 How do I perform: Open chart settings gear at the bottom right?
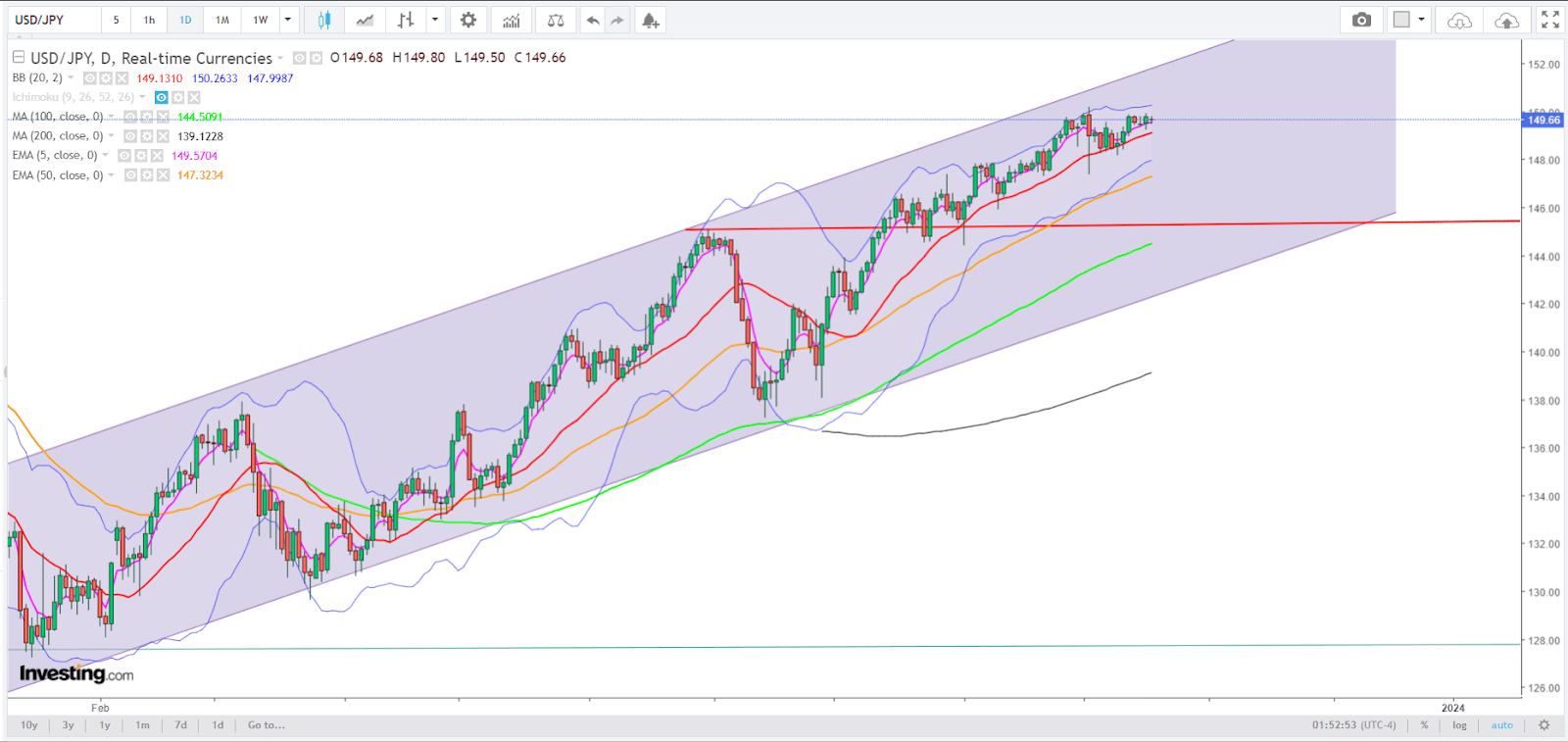pos(1544,725)
